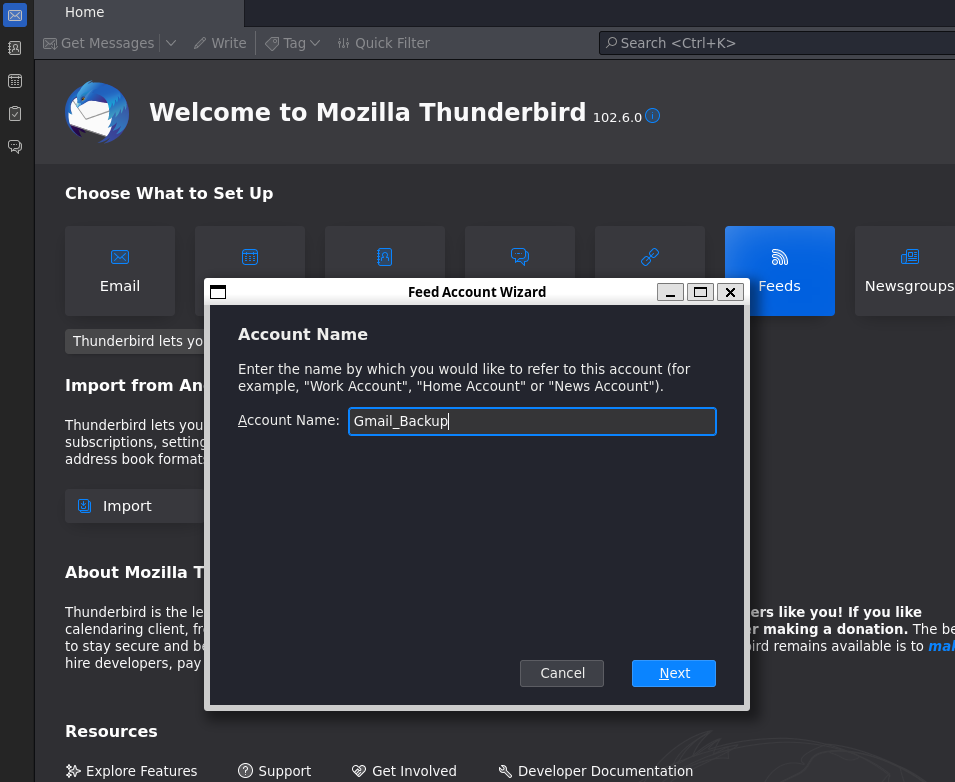Click the Get Messages toolbar button
Viewport: 955px width, 782px height.
point(99,43)
